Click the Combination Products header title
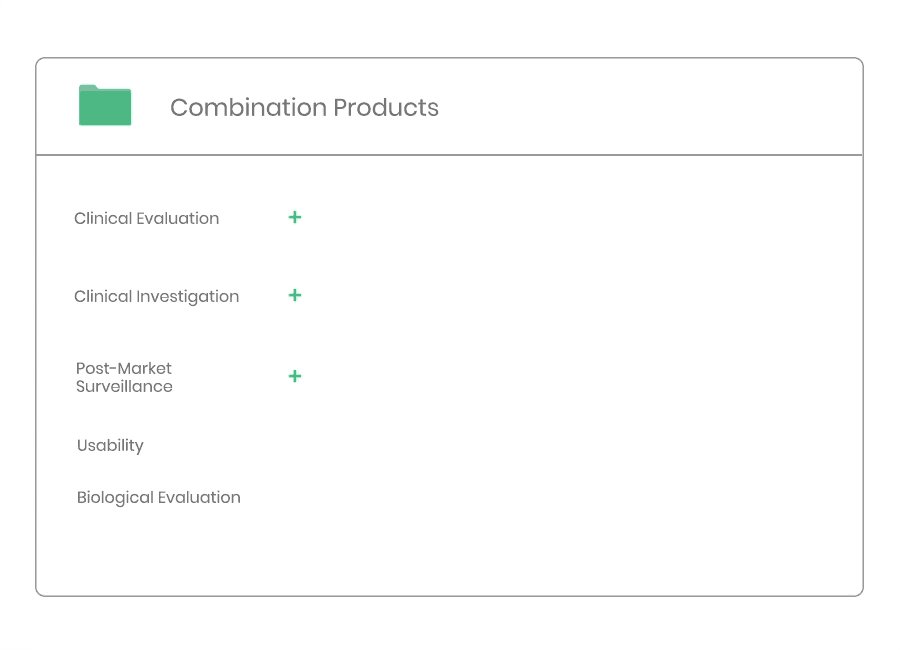 pyautogui.click(x=304, y=107)
